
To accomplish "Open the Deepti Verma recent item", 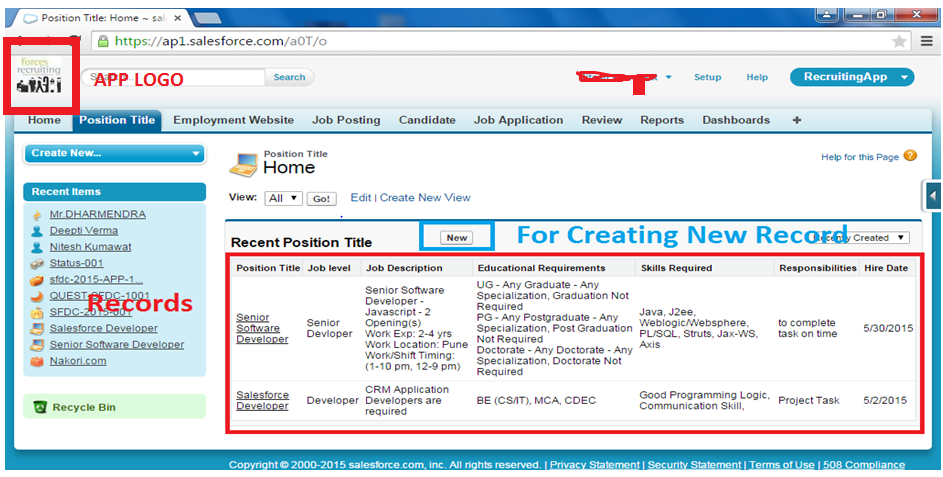I will coord(84,230).
